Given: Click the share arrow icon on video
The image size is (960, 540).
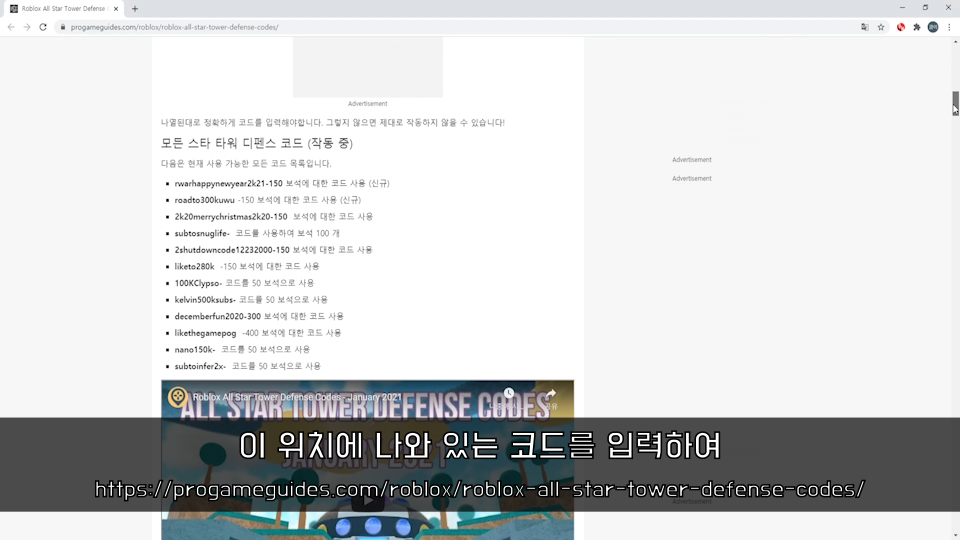Looking at the screenshot, I should click(551, 394).
